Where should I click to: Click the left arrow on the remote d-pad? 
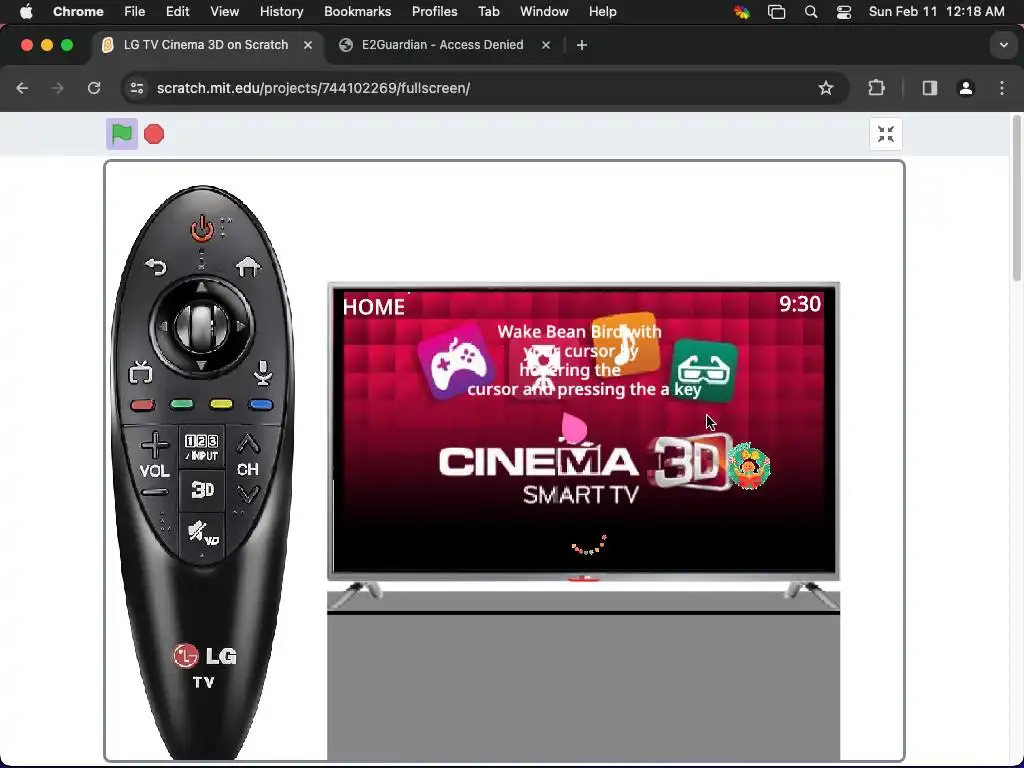pos(163,326)
